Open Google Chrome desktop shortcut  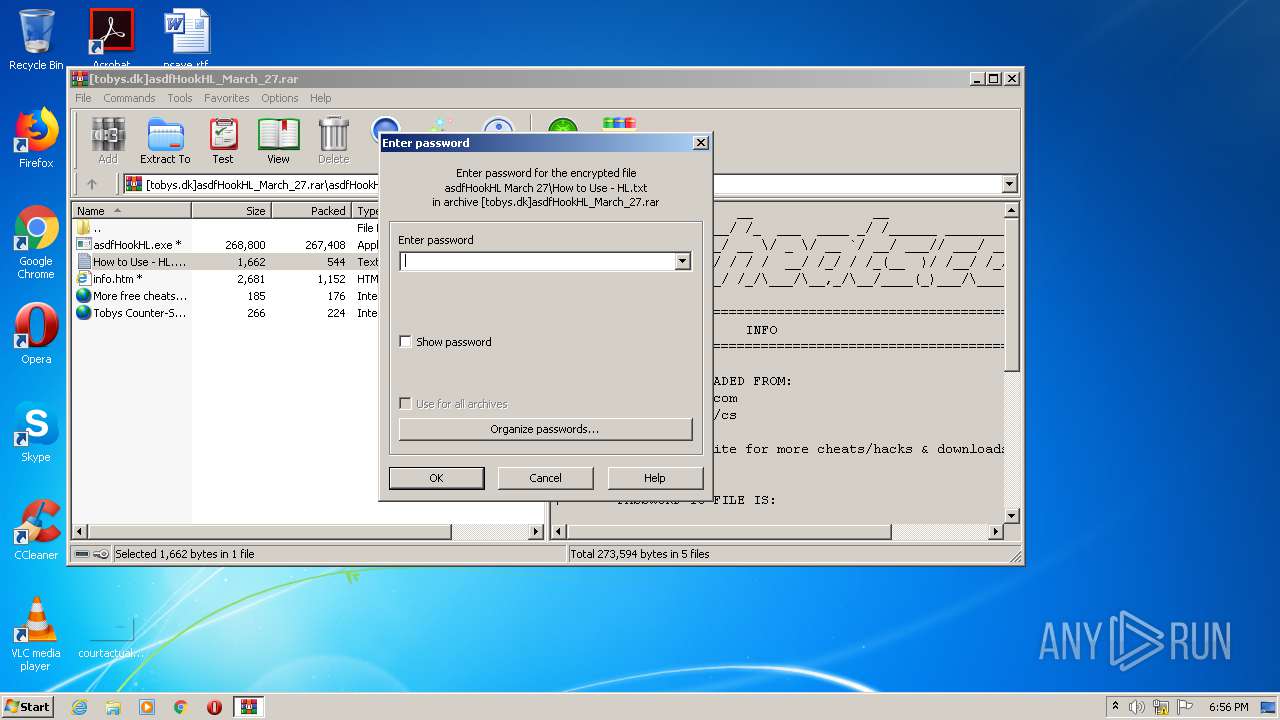click(36, 242)
